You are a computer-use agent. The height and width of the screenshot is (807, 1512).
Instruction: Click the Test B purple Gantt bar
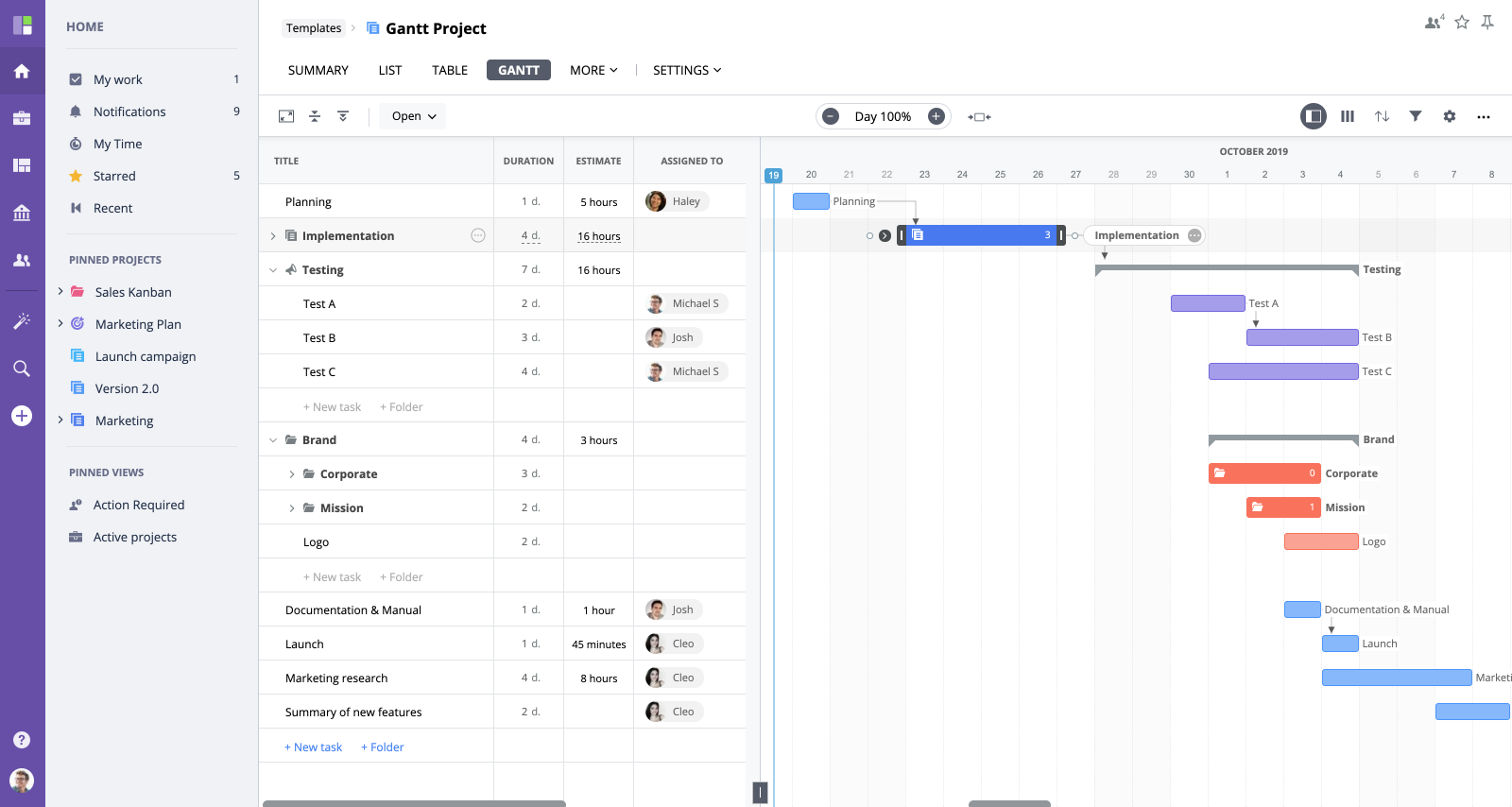[x=1302, y=337]
